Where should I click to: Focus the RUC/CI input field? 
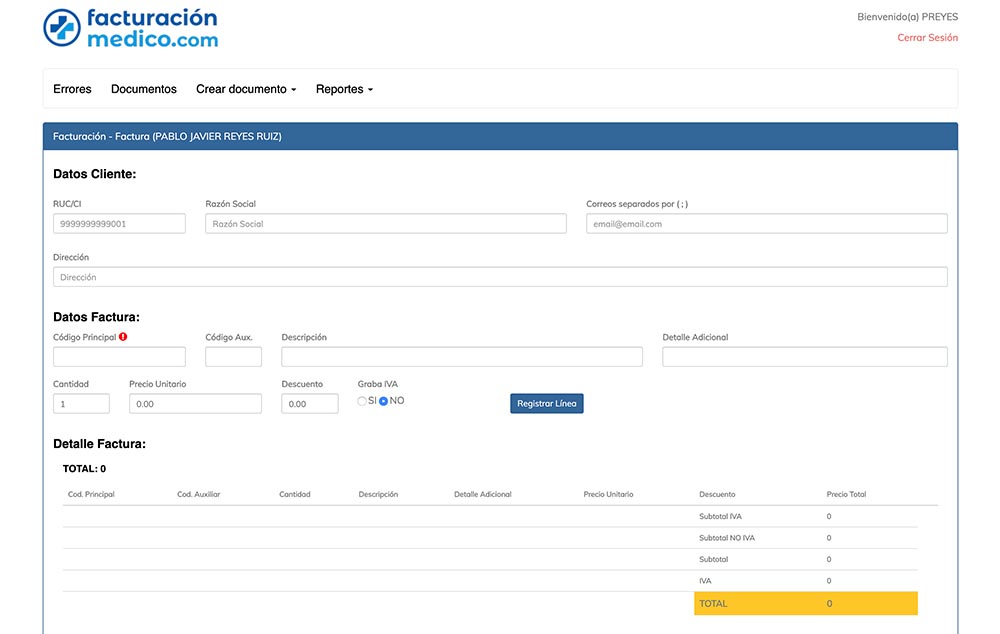point(119,224)
